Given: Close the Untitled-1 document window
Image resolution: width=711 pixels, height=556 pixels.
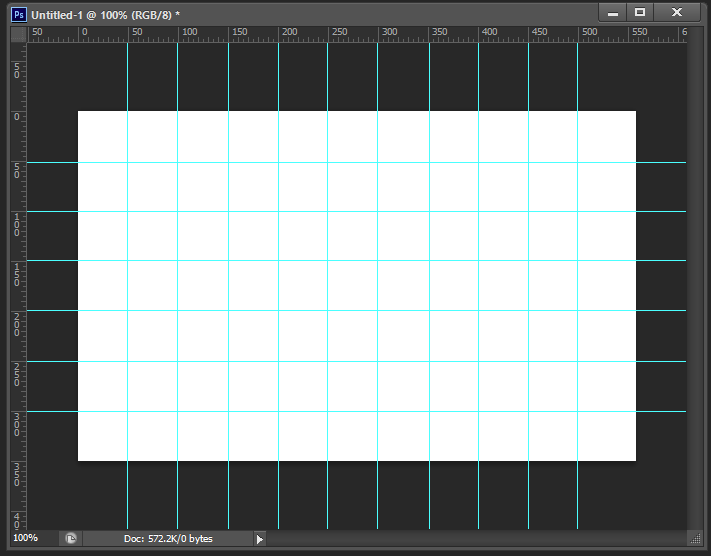Looking at the screenshot, I should coord(677,13).
